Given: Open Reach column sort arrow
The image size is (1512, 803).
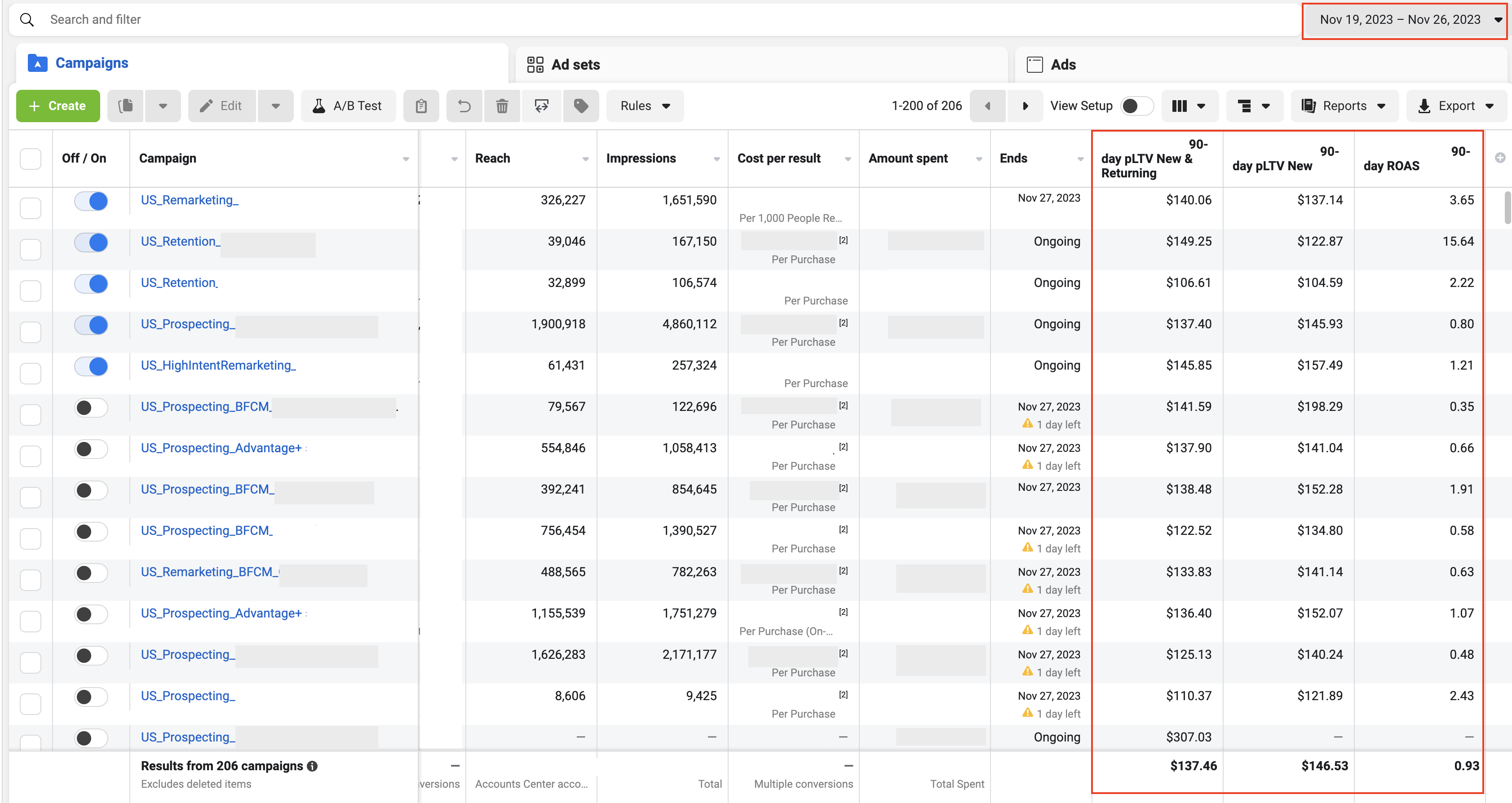Looking at the screenshot, I should pyautogui.click(x=585, y=159).
